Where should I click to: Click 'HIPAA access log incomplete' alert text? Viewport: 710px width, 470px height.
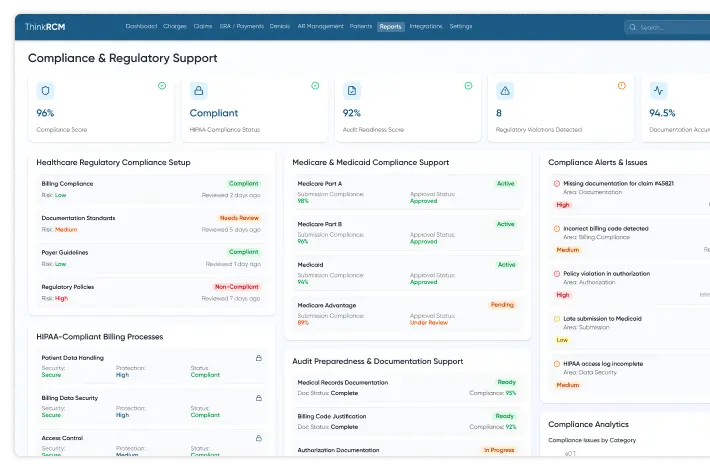(x=603, y=364)
